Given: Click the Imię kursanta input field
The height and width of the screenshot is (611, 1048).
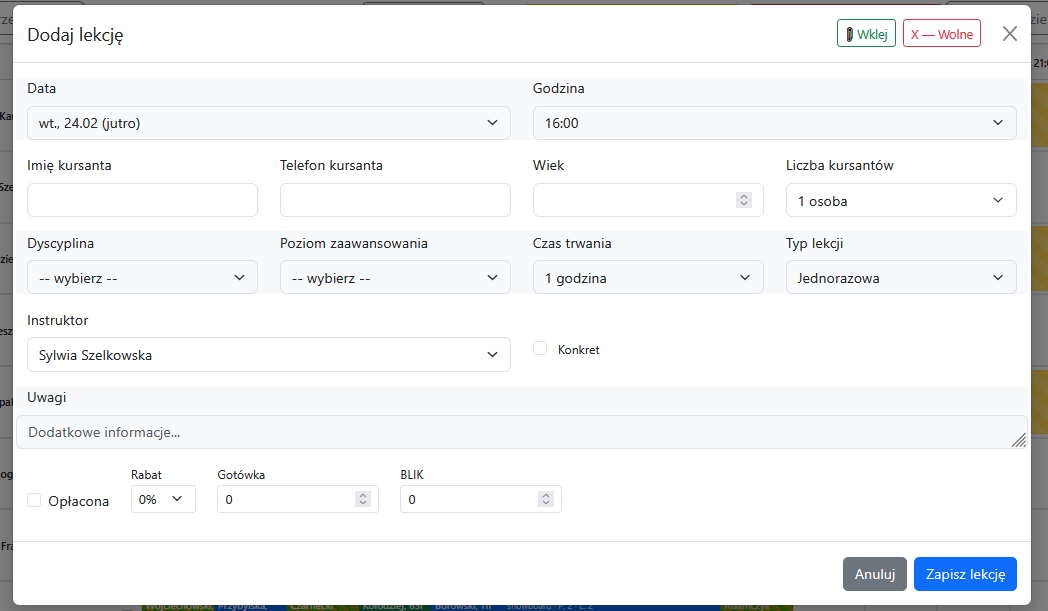Looking at the screenshot, I should coord(142,200).
